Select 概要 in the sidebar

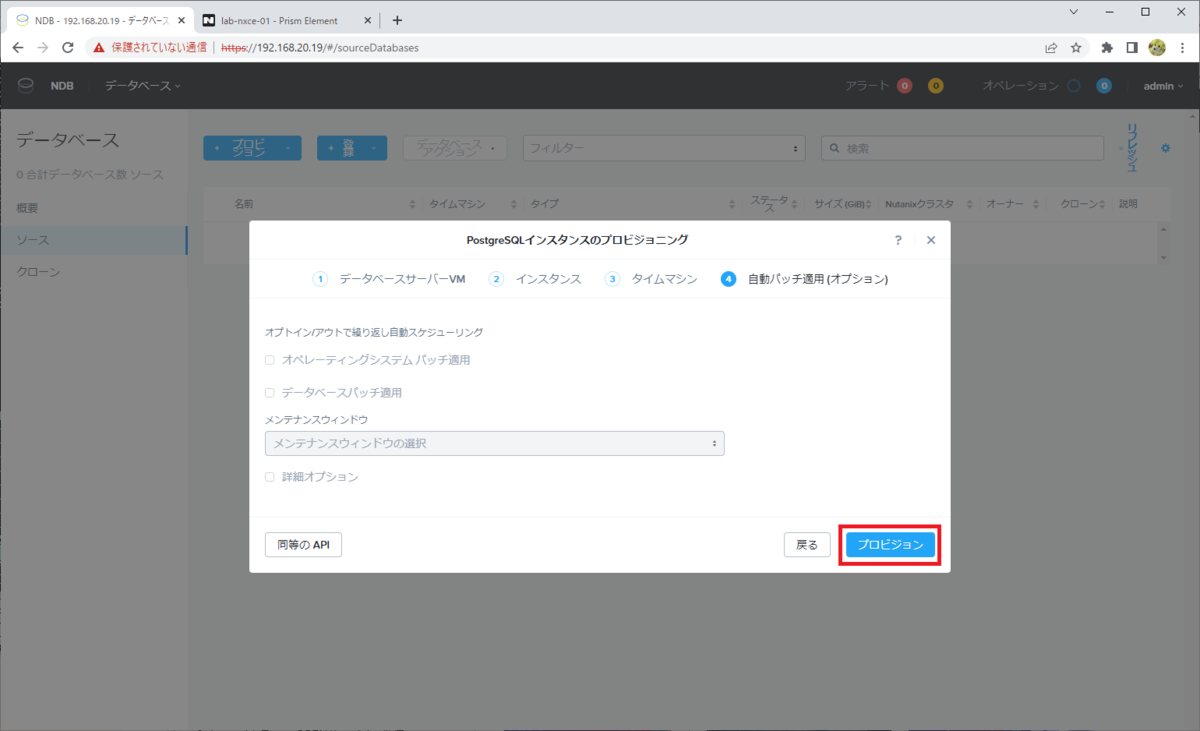pyautogui.click(x=93, y=208)
